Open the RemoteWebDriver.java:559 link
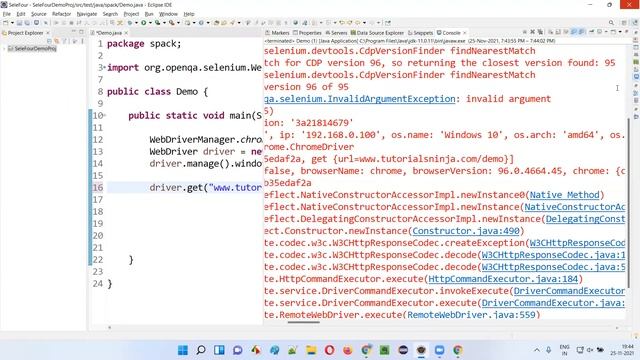 (x=471, y=315)
